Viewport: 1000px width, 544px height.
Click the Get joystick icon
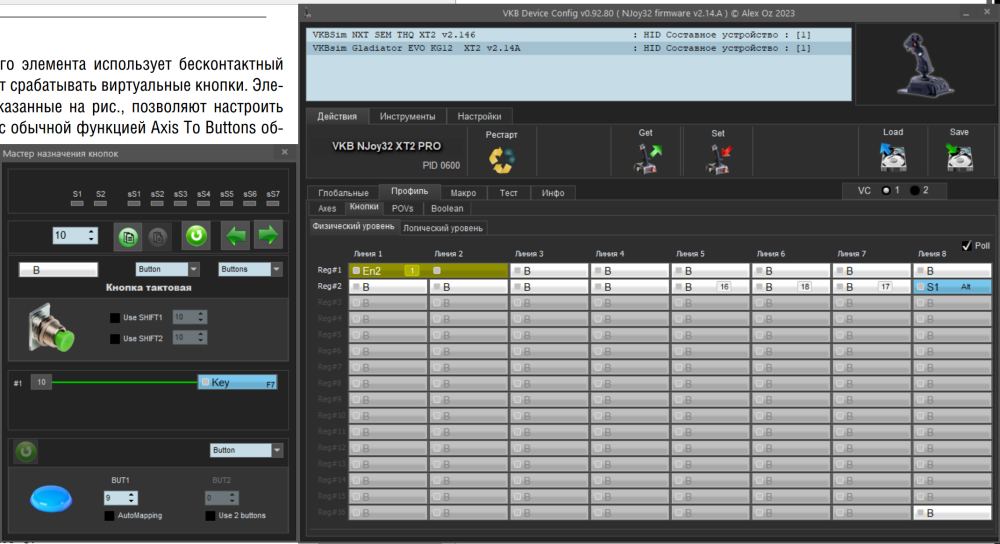[647, 158]
